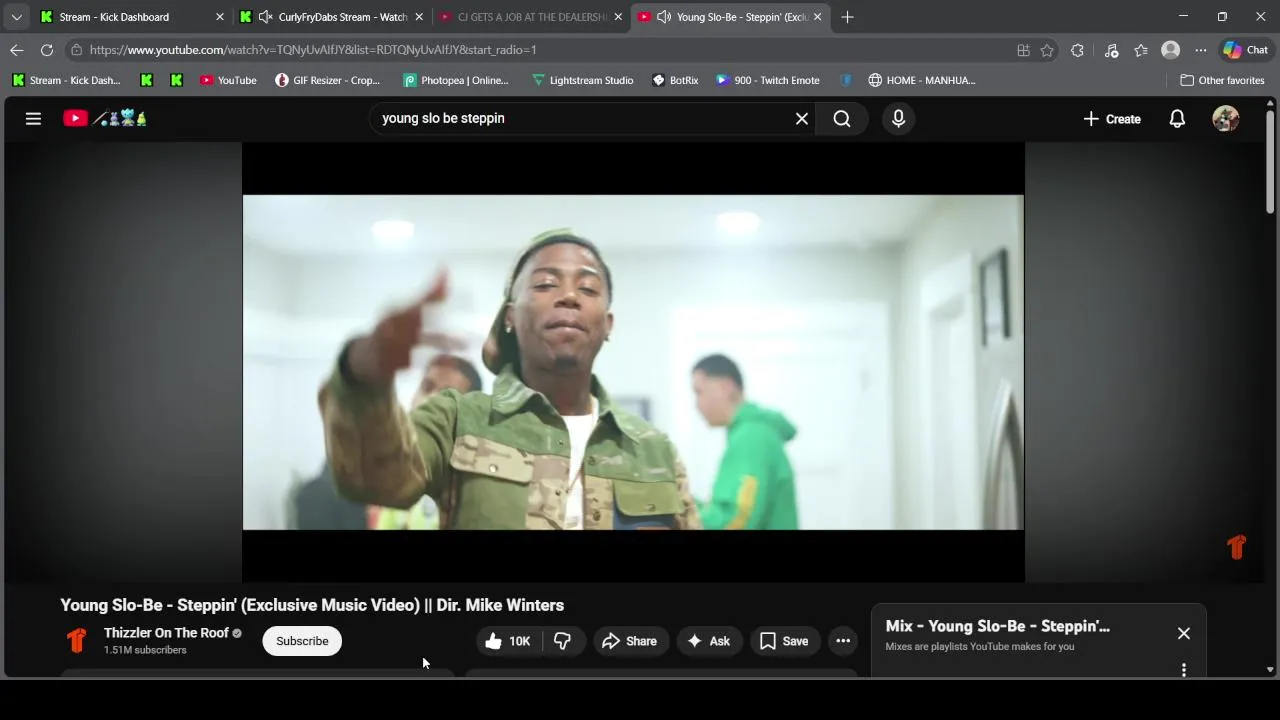Expand the Other favorites folder
This screenshot has width=1280, height=720.
click(1222, 80)
